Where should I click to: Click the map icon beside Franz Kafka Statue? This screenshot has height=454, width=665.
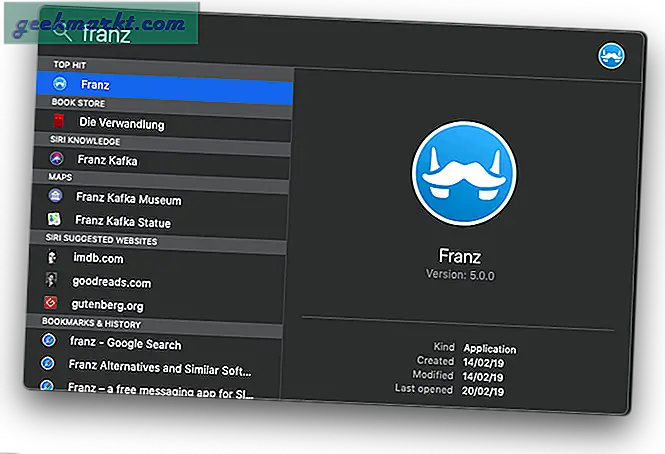(55, 220)
